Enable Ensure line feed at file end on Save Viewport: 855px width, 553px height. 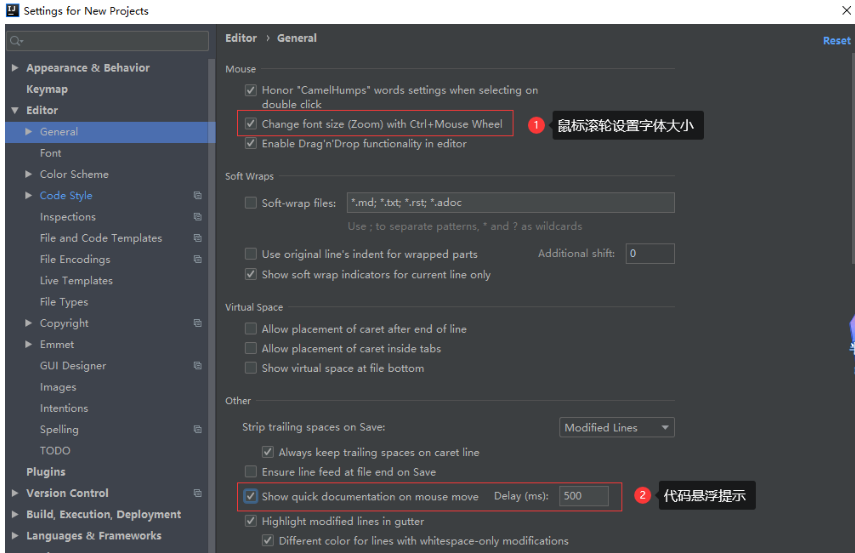click(x=251, y=472)
